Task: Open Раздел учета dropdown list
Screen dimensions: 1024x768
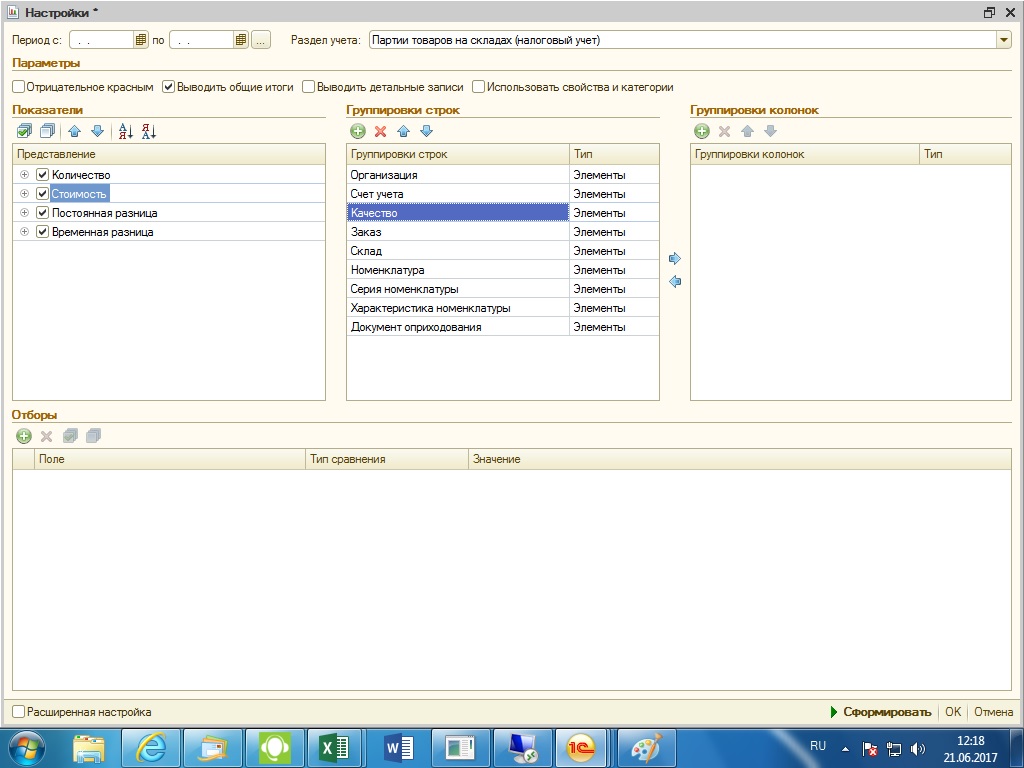Action: pos(1003,40)
